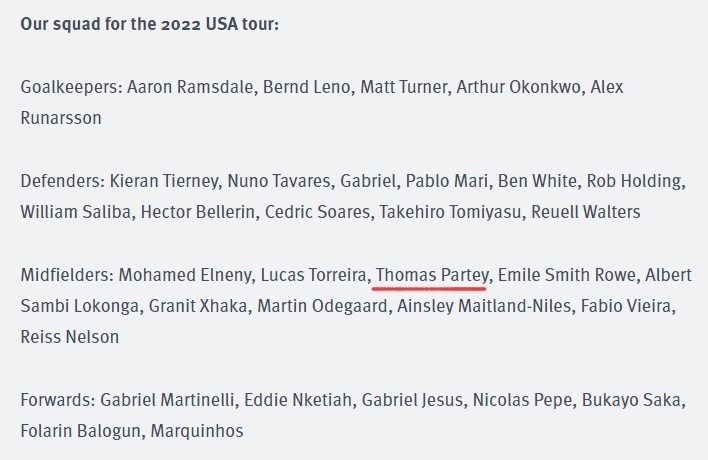This screenshot has height=460, width=708.
Task: Click the name Aaron Ramsdale
Action: (x=190, y=87)
